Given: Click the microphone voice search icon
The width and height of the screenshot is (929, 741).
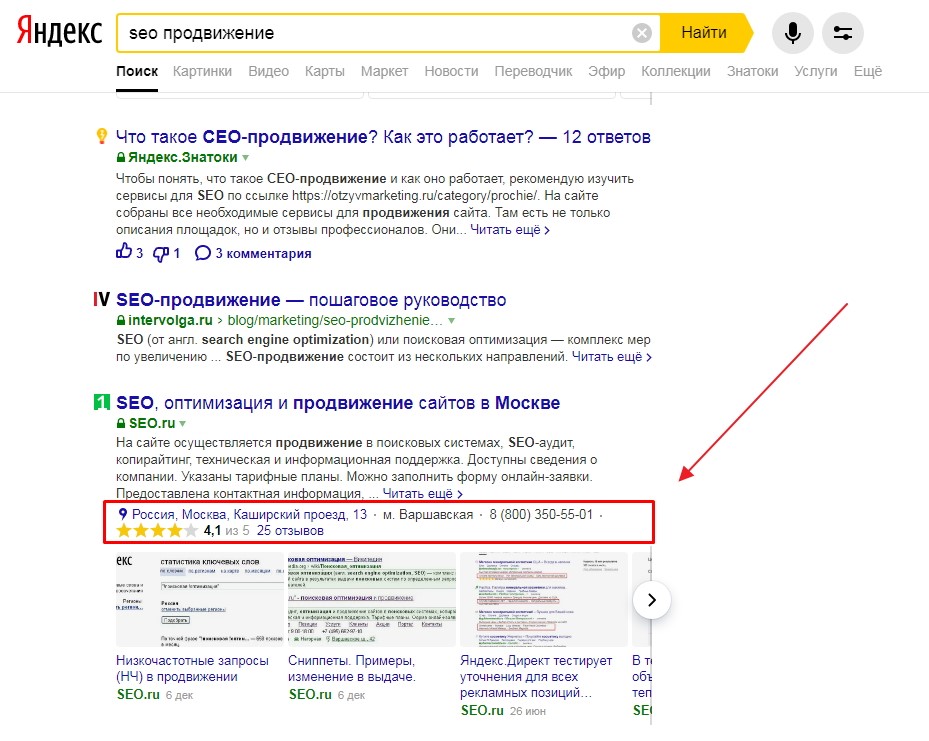Looking at the screenshot, I should click(x=792, y=33).
